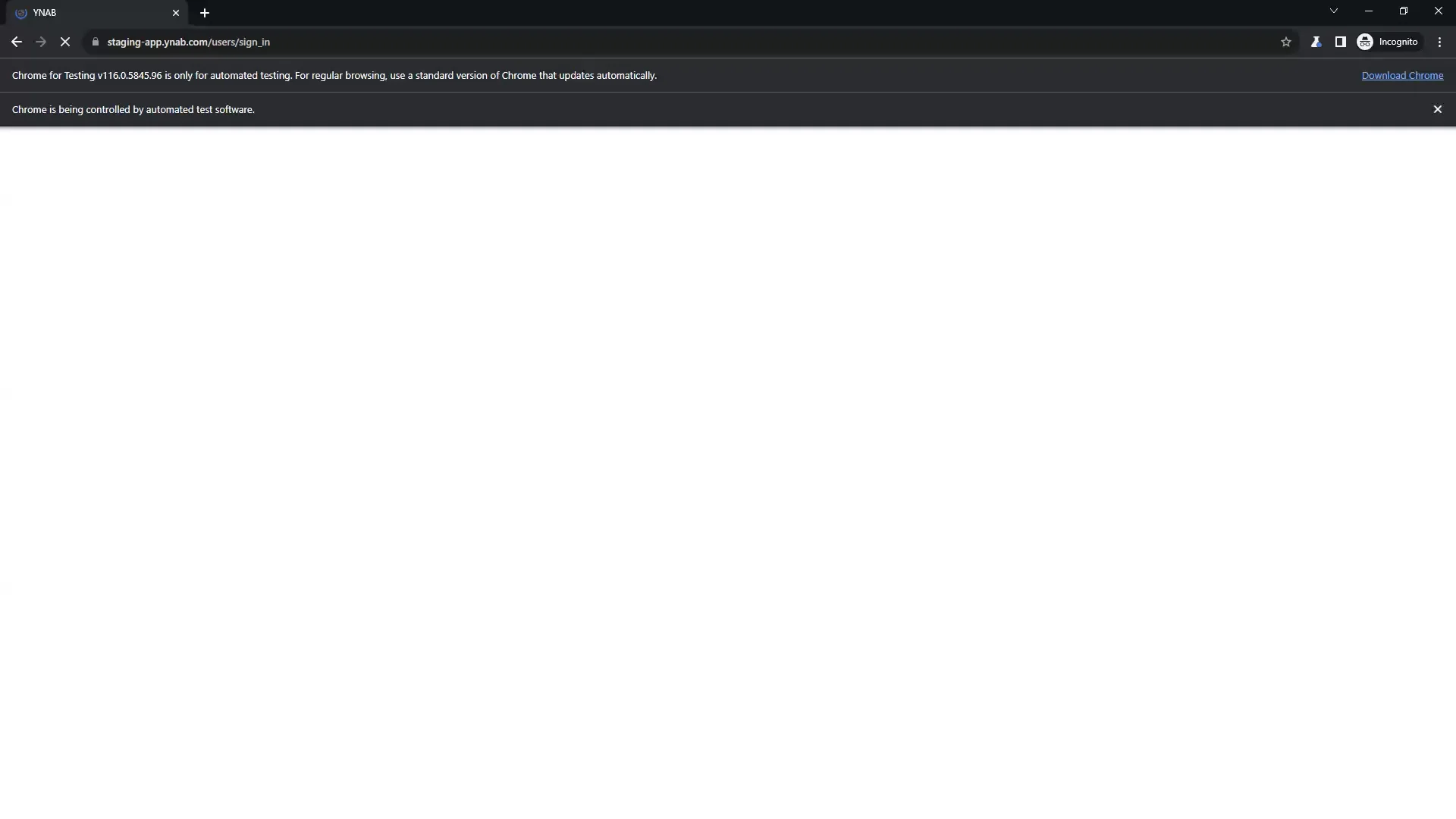This screenshot has height=819, width=1456.
Task: Toggle the side panel icon
Action: pos(1340,42)
